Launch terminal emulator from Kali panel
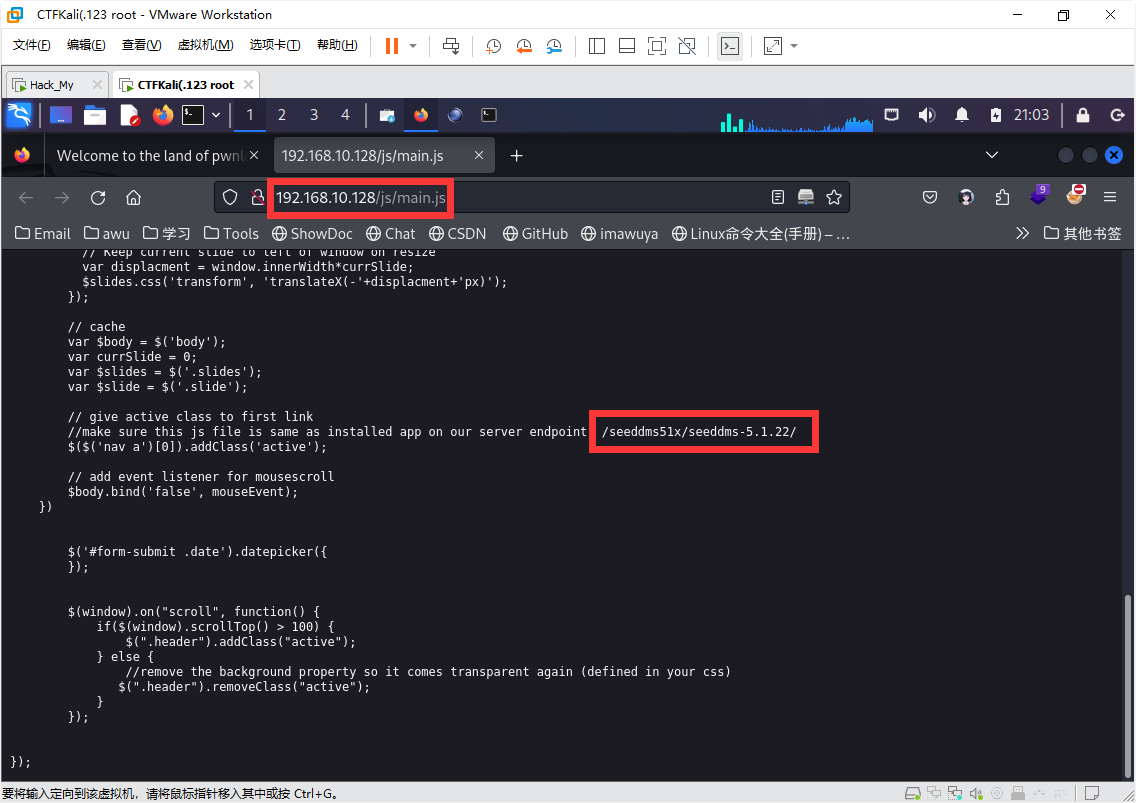The image size is (1136, 803). (x=193, y=115)
